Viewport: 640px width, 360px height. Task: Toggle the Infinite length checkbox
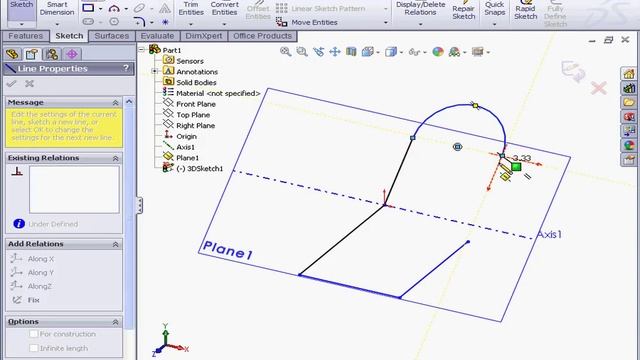pyautogui.click(x=34, y=348)
